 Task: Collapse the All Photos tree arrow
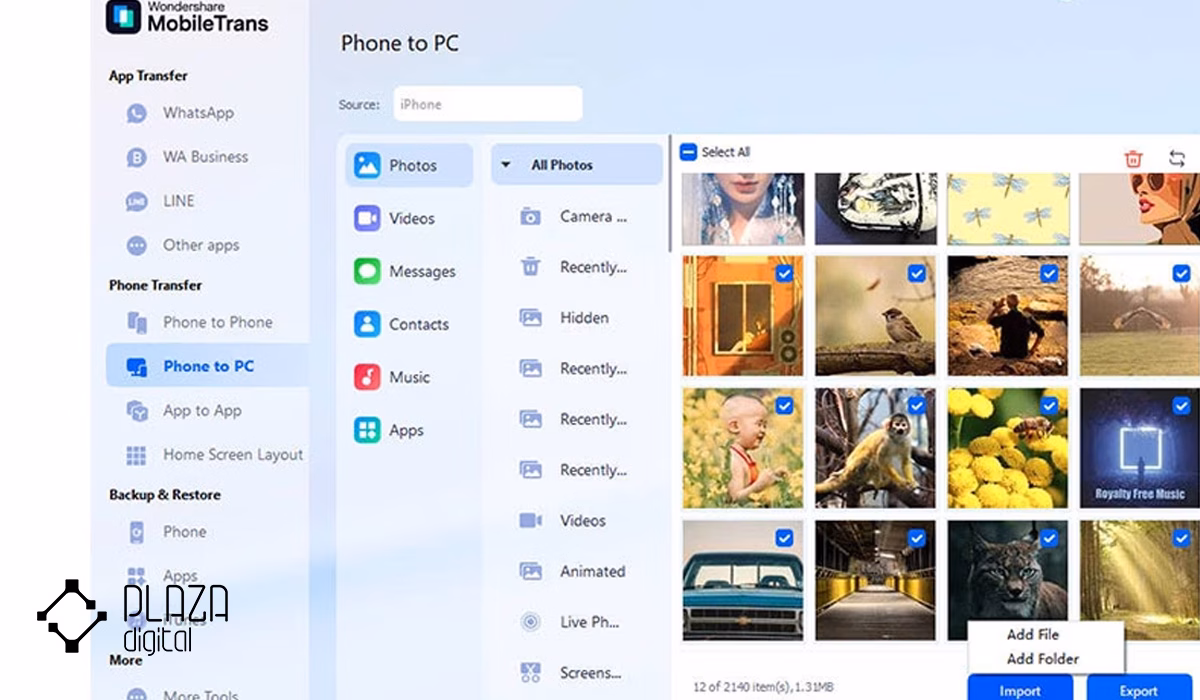point(505,165)
